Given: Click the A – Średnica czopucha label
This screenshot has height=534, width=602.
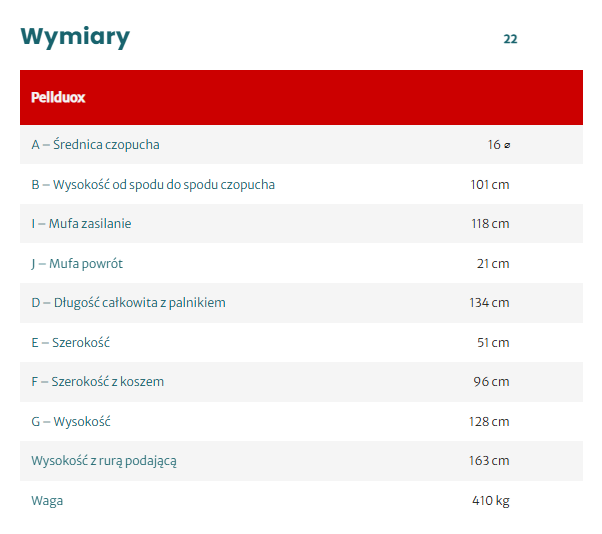Looking at the screenshot, I should pos(95,145).
